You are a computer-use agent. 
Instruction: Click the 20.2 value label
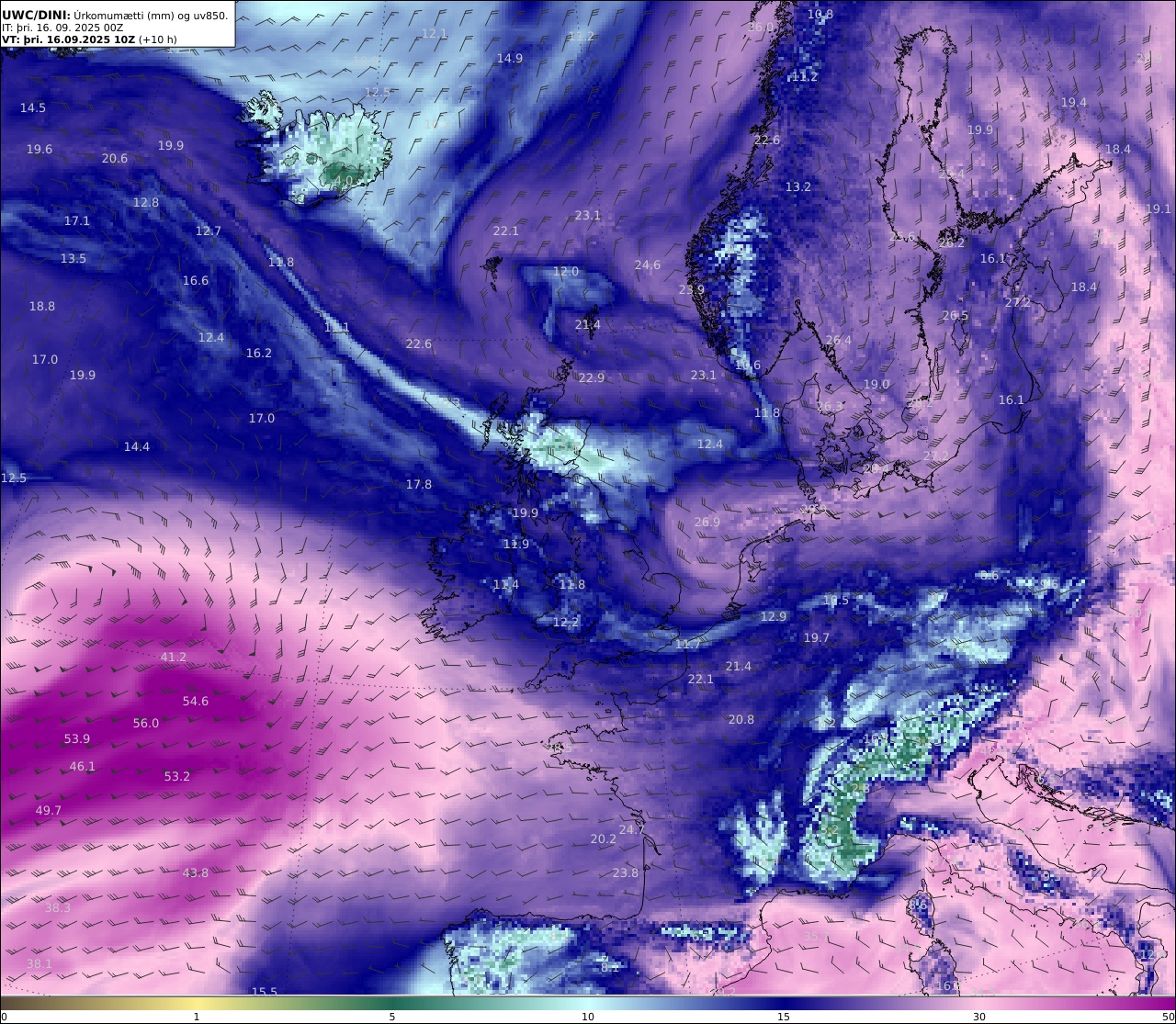pos(604,838)
